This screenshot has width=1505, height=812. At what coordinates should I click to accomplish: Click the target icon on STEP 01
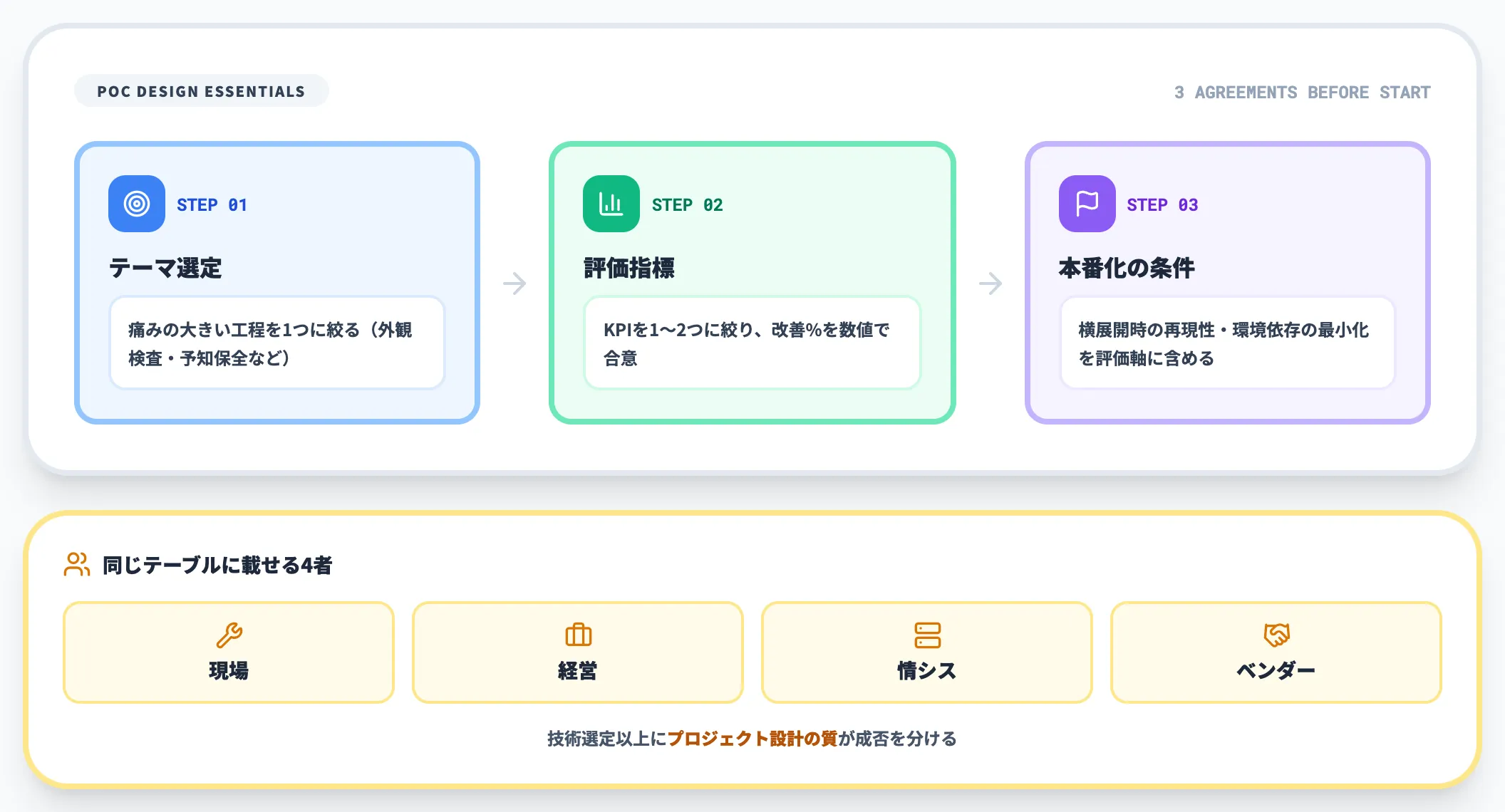pyautogui.click(x=136, y=204)
